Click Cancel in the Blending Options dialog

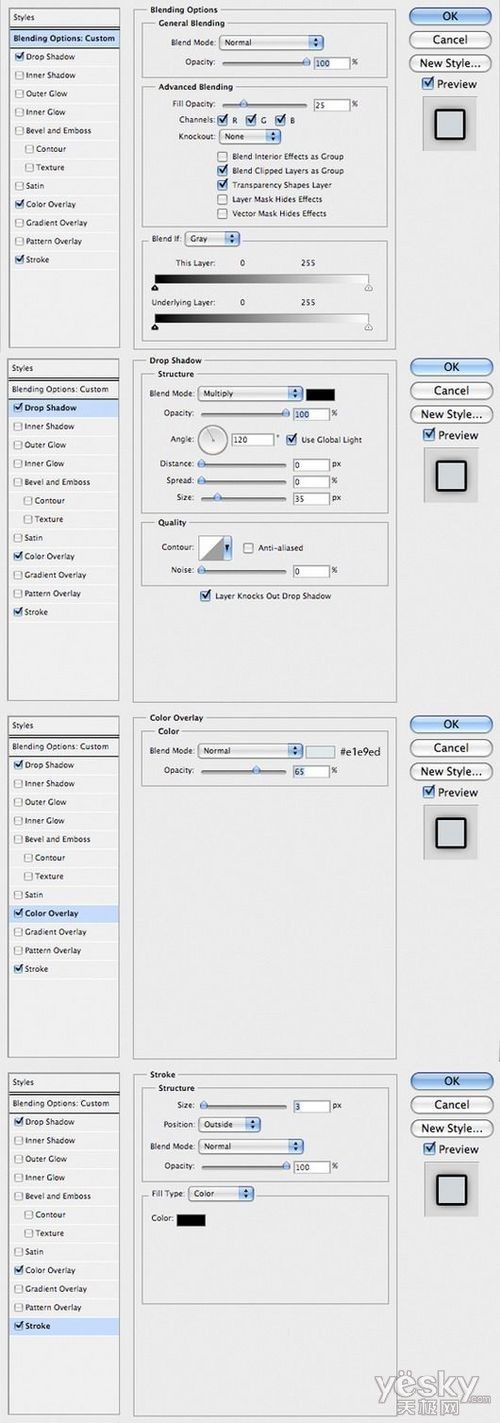pyautogui.click(x=451, y=40)
